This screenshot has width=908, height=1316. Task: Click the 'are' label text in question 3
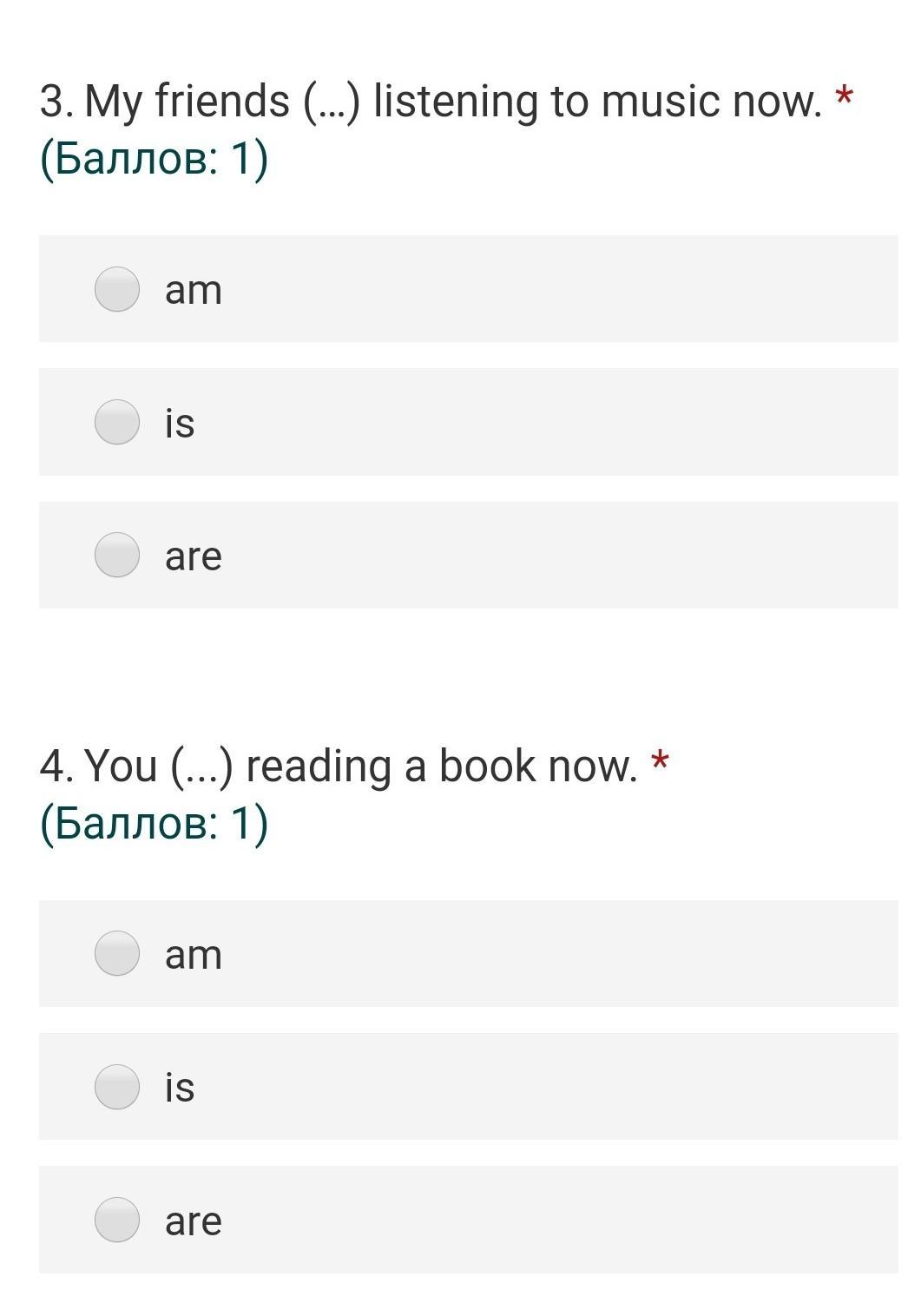(x=194, y=557)
